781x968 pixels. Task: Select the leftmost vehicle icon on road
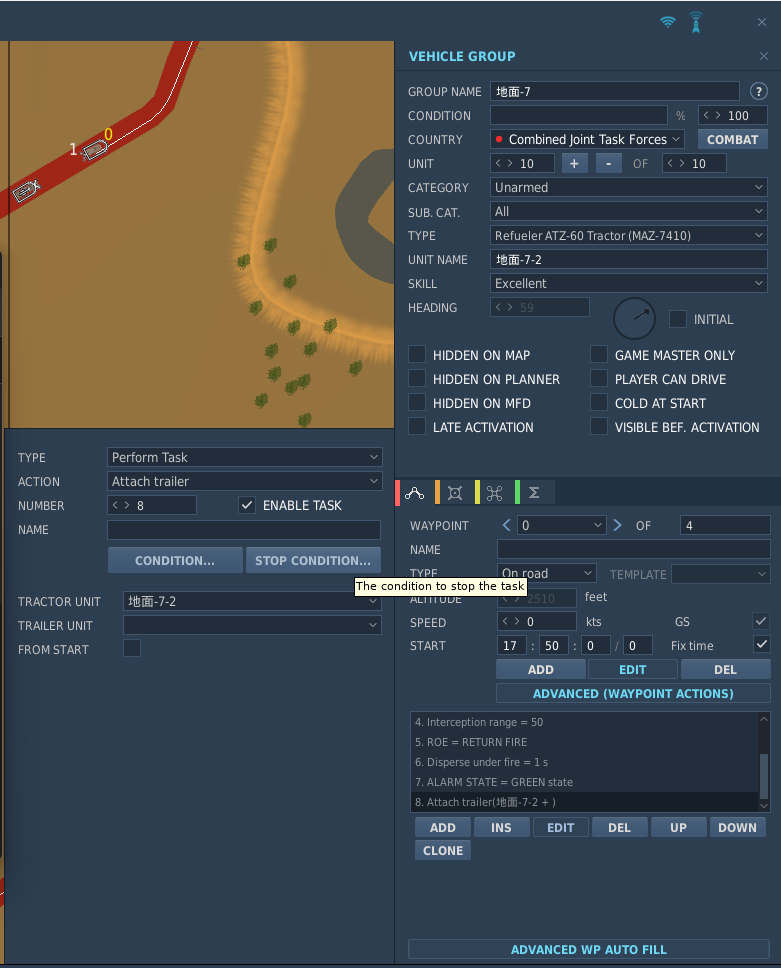click(x=26, y=191)
